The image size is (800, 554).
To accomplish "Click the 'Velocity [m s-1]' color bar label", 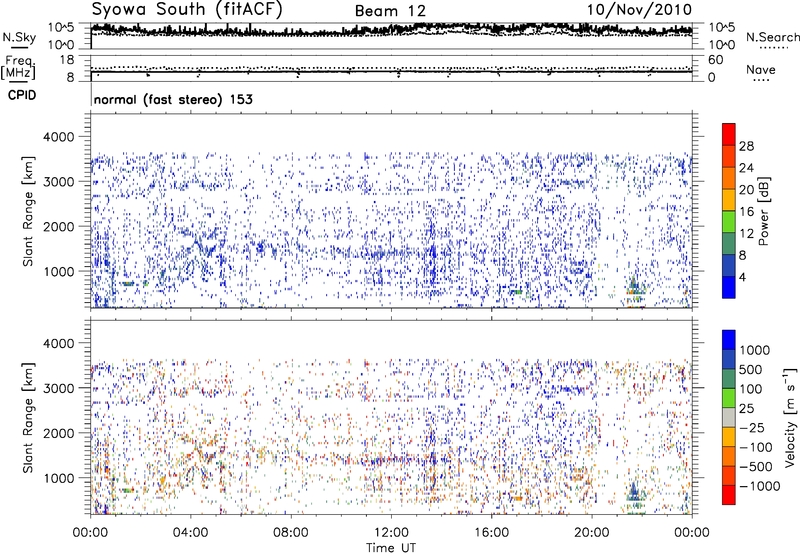I will (x=790, y=417).
